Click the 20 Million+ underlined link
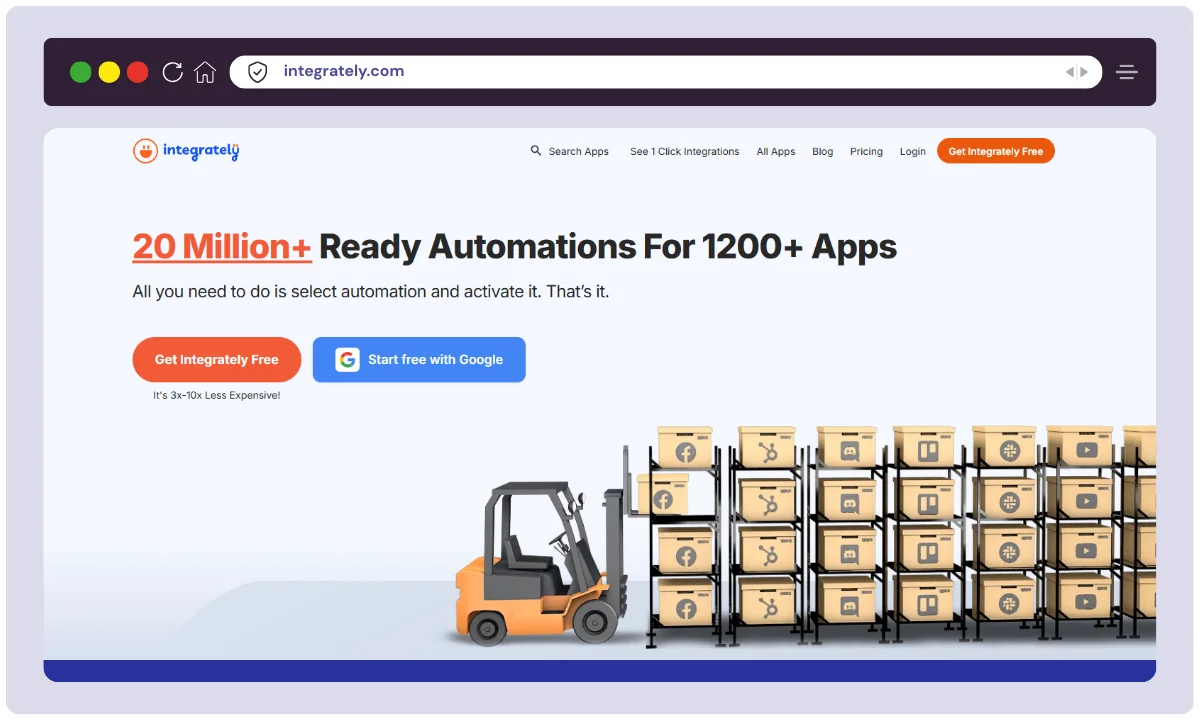The height and width of the screenshot is (720, 1200). 222,247
